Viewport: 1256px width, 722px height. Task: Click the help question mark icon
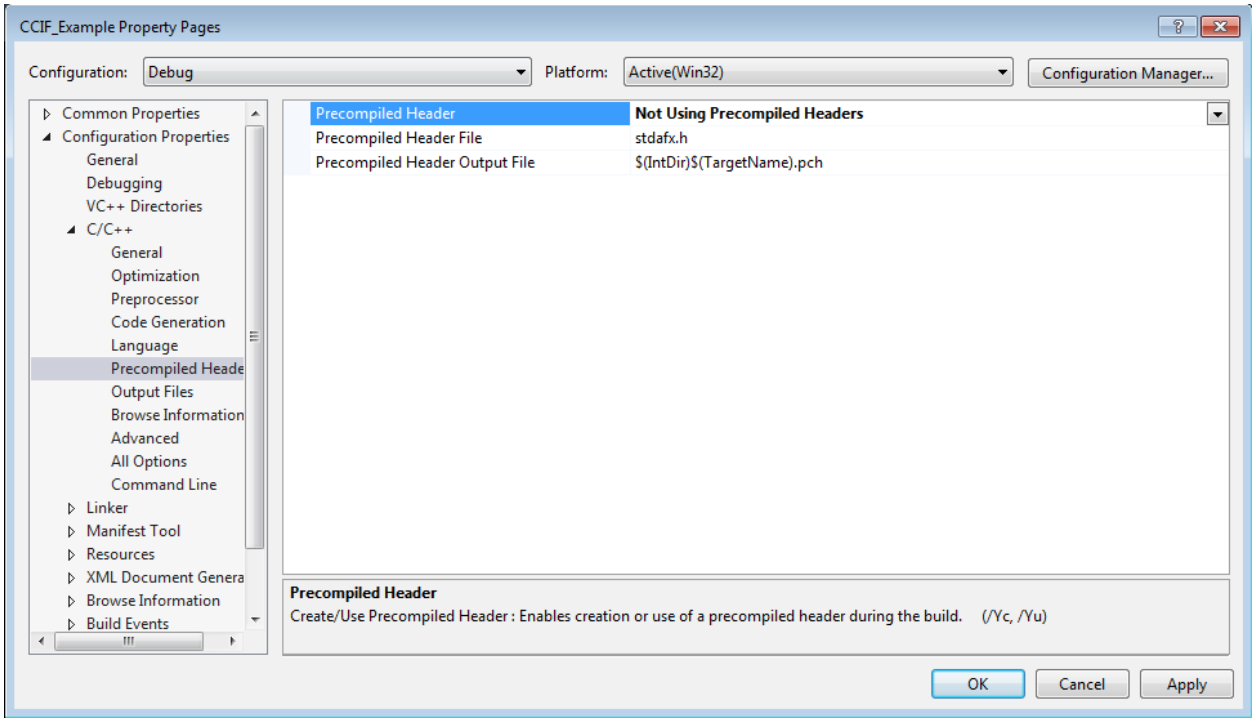(x=1179, y=27)
